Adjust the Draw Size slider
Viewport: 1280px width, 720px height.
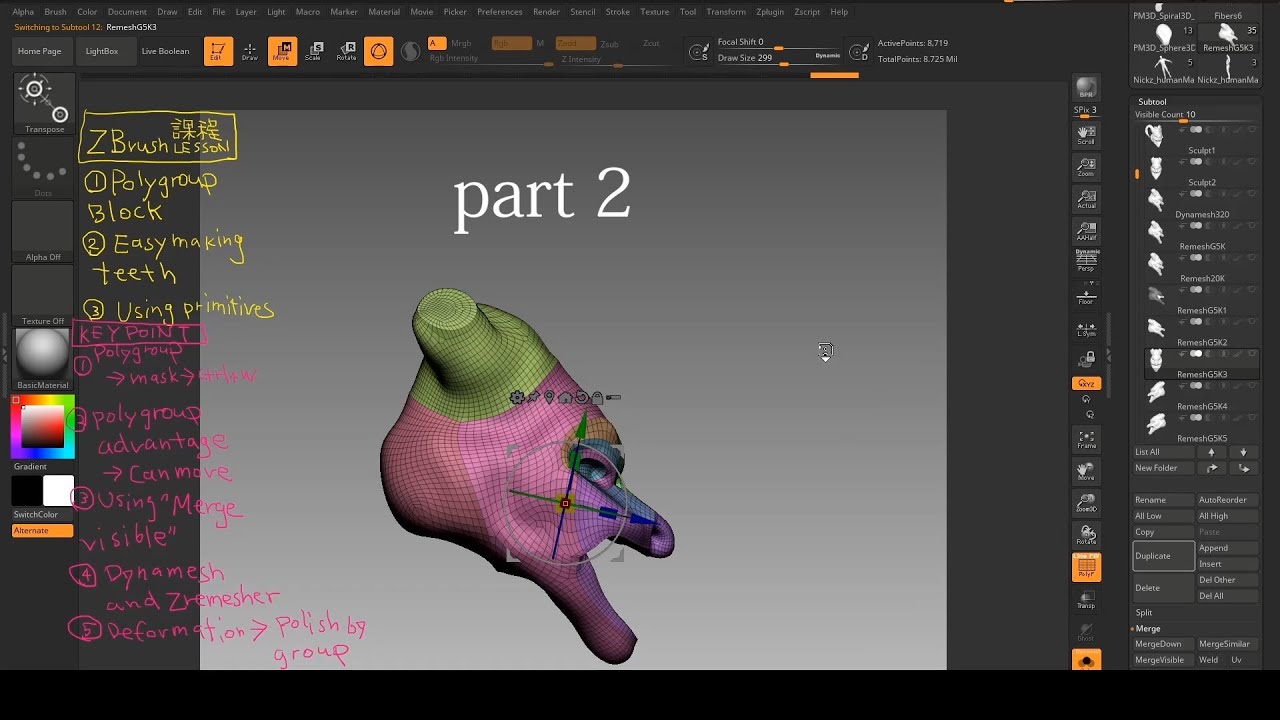pyautogui.click(x=768, y=61)
